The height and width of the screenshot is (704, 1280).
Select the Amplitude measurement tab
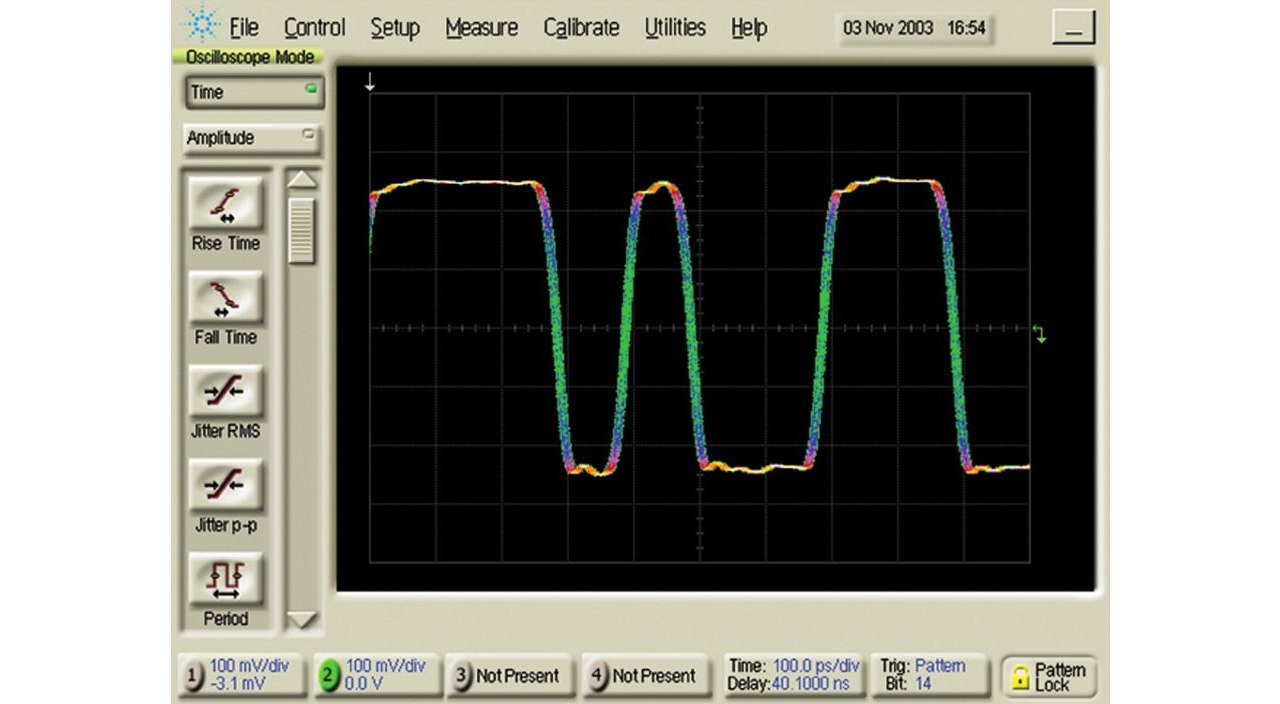point(253,138)
